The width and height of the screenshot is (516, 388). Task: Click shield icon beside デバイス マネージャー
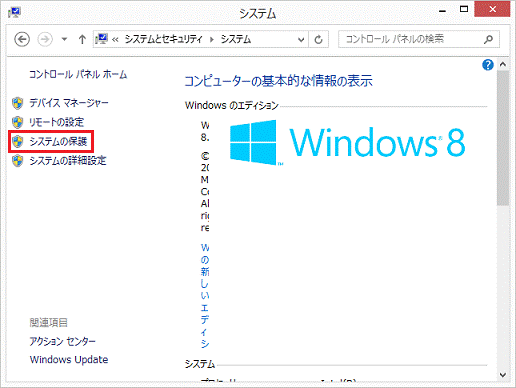(x=17, y=103)
